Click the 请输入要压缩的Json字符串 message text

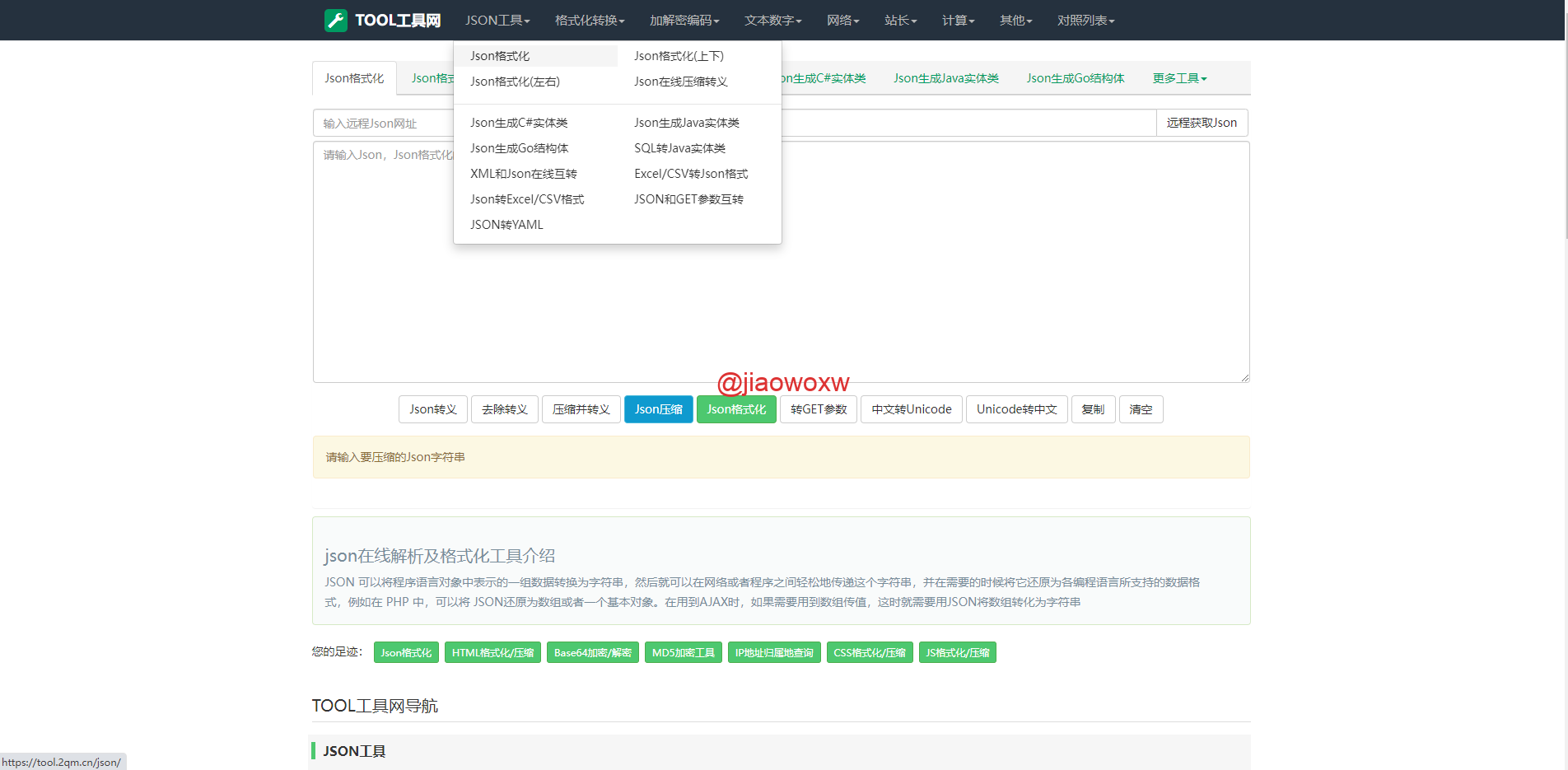(x=395, y=457)
